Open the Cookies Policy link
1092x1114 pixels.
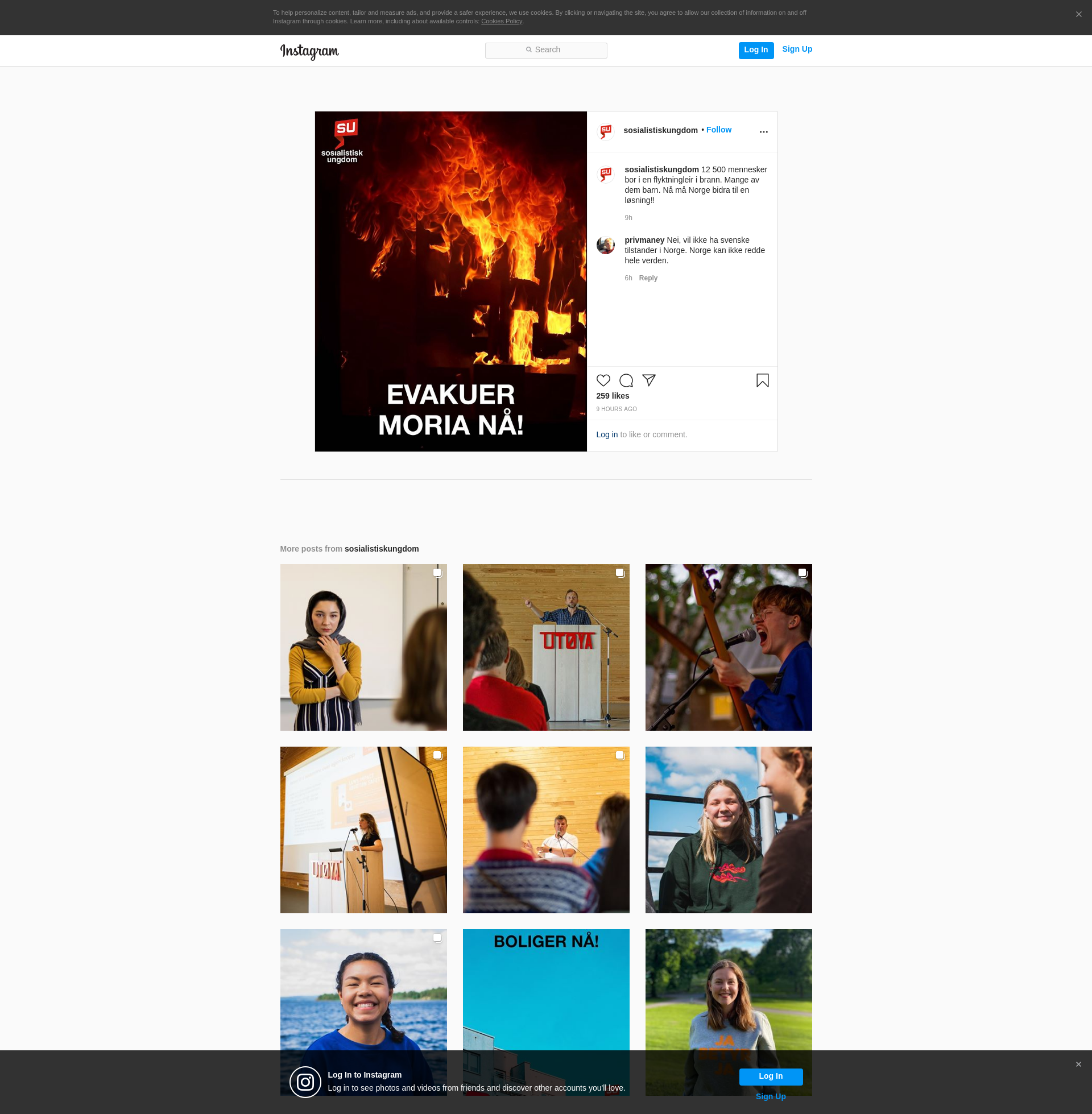(501, 21)
